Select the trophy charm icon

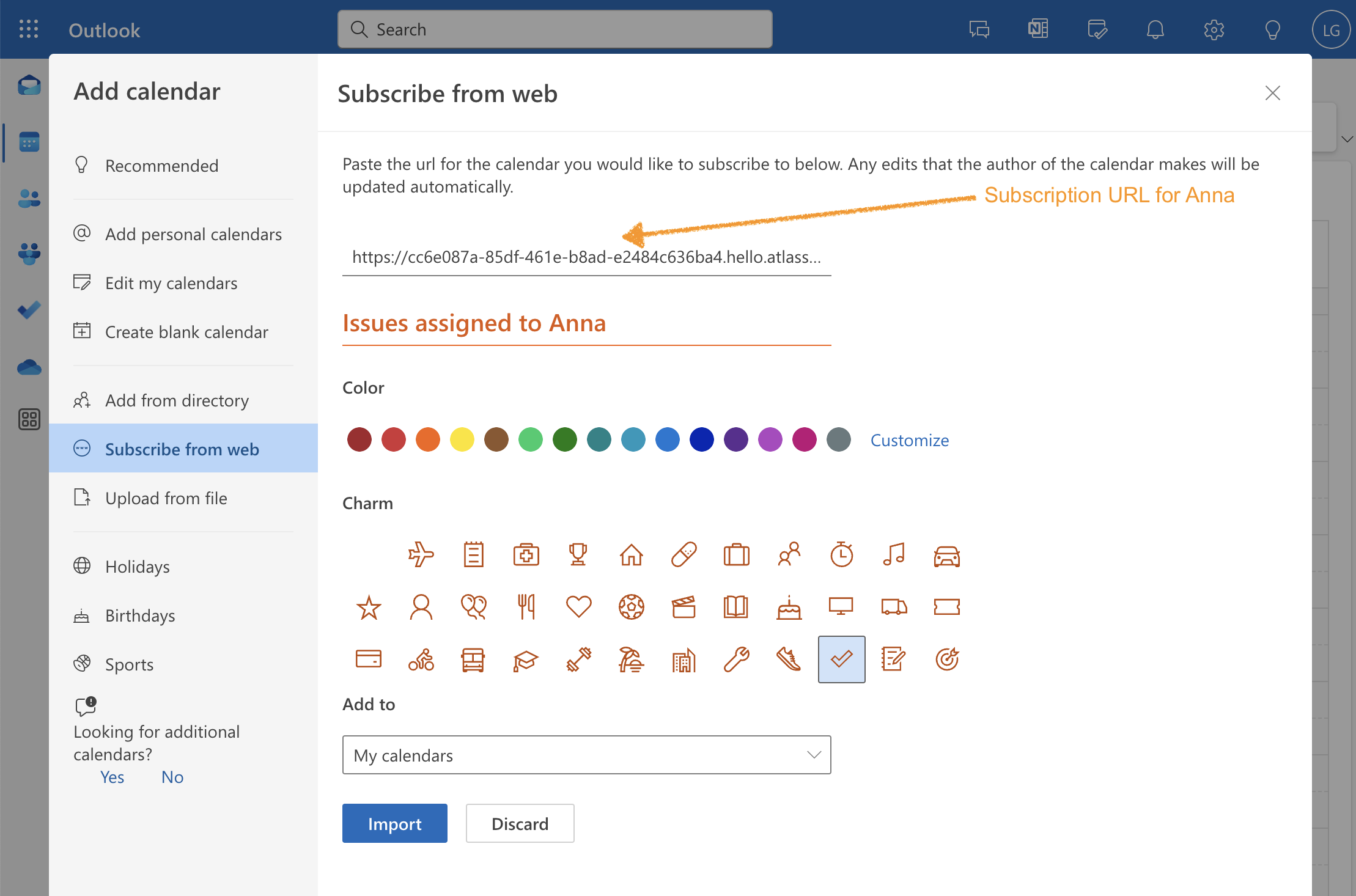point(578,554)
